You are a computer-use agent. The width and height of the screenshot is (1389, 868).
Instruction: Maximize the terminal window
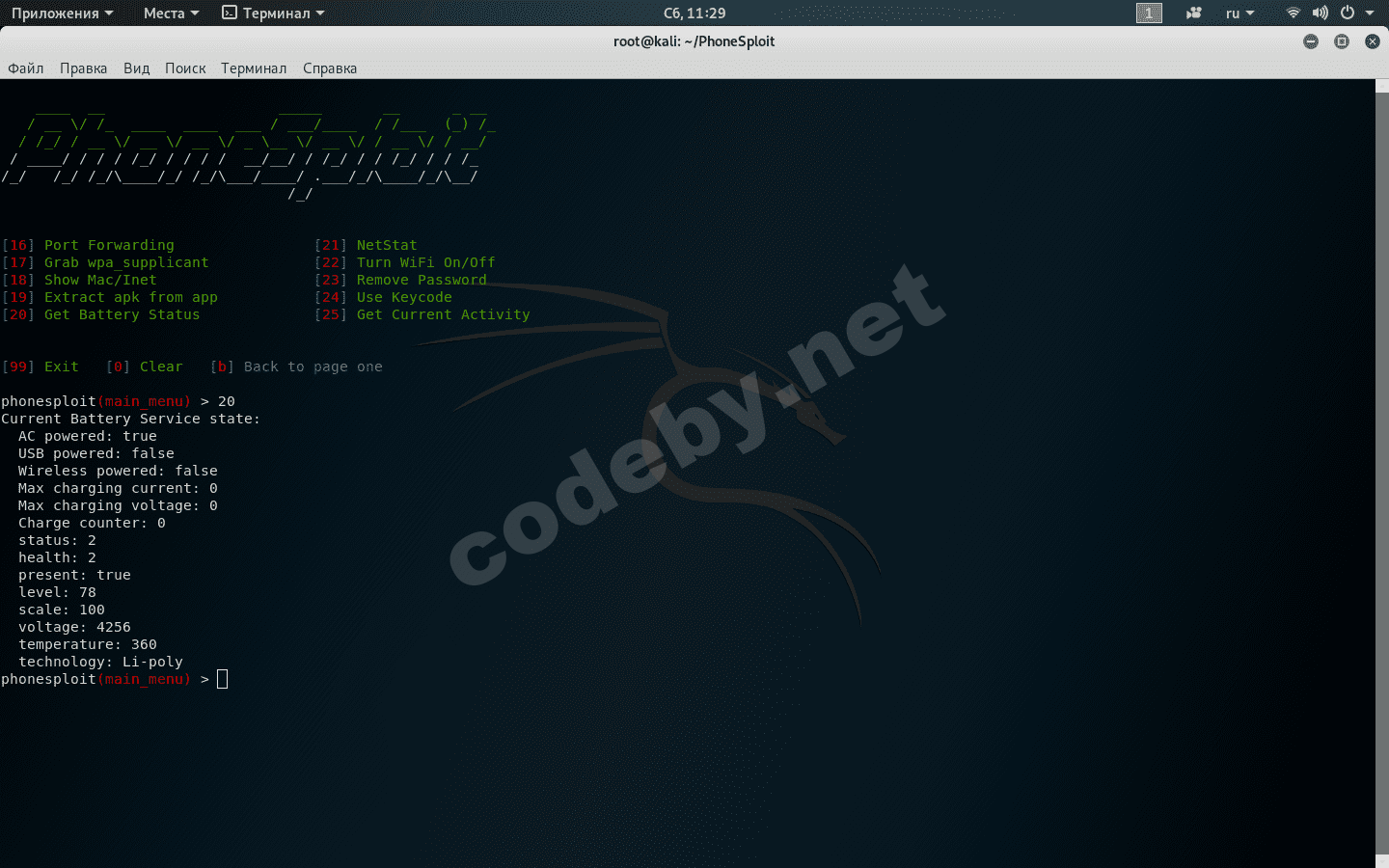(1342, 41)
